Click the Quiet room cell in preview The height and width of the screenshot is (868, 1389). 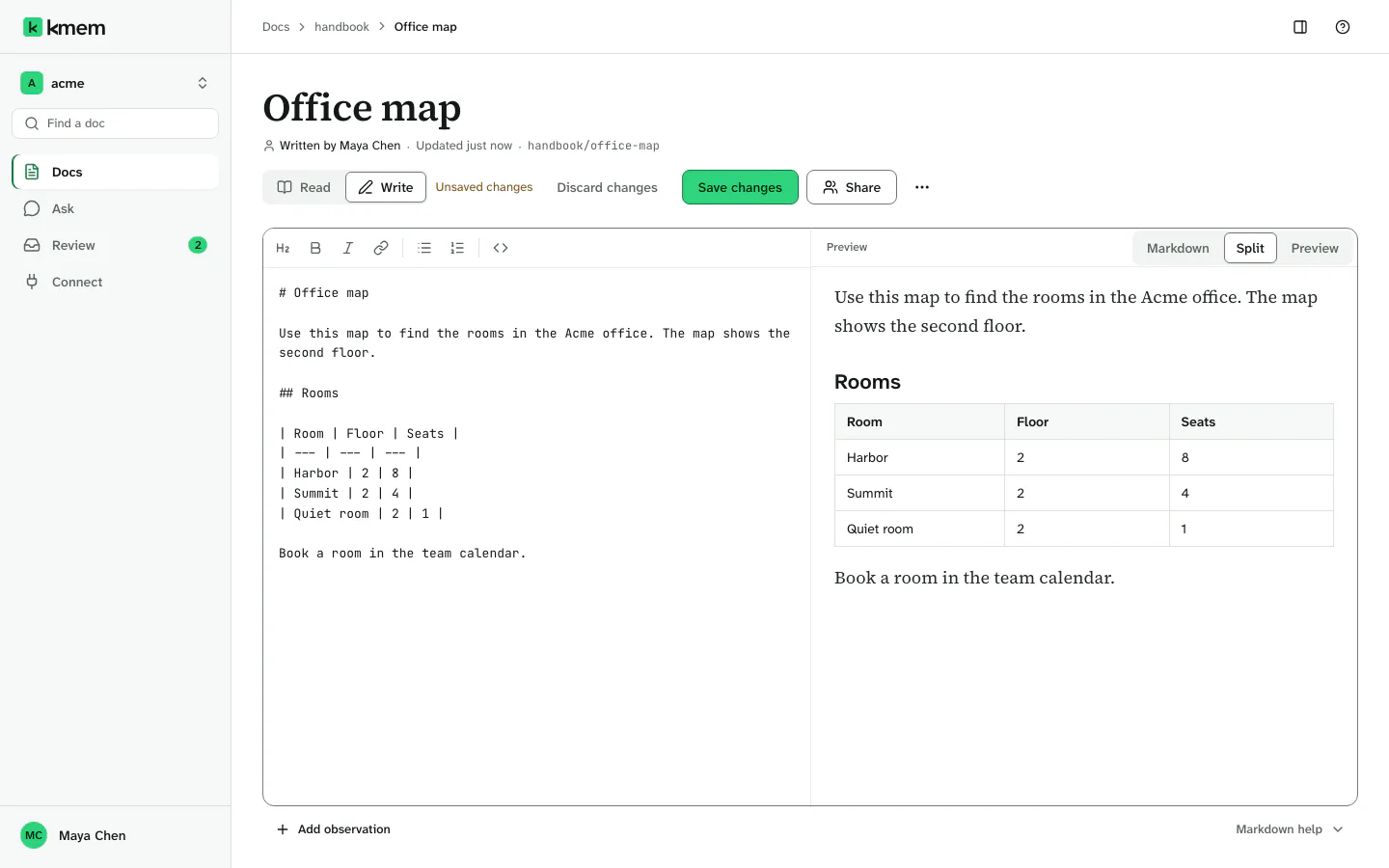click(x=919, y=529)
